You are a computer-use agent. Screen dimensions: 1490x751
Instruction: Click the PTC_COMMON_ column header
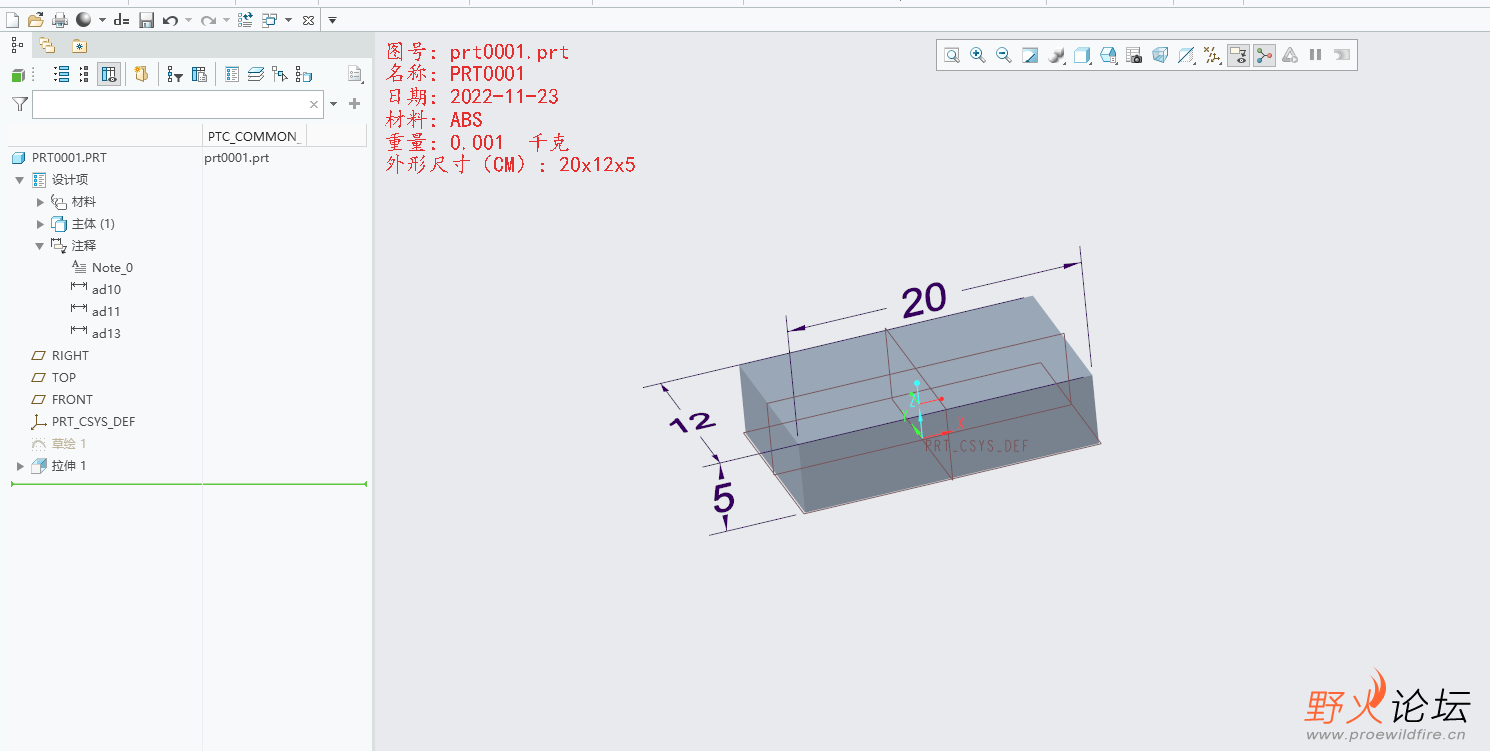click(254, 136)
